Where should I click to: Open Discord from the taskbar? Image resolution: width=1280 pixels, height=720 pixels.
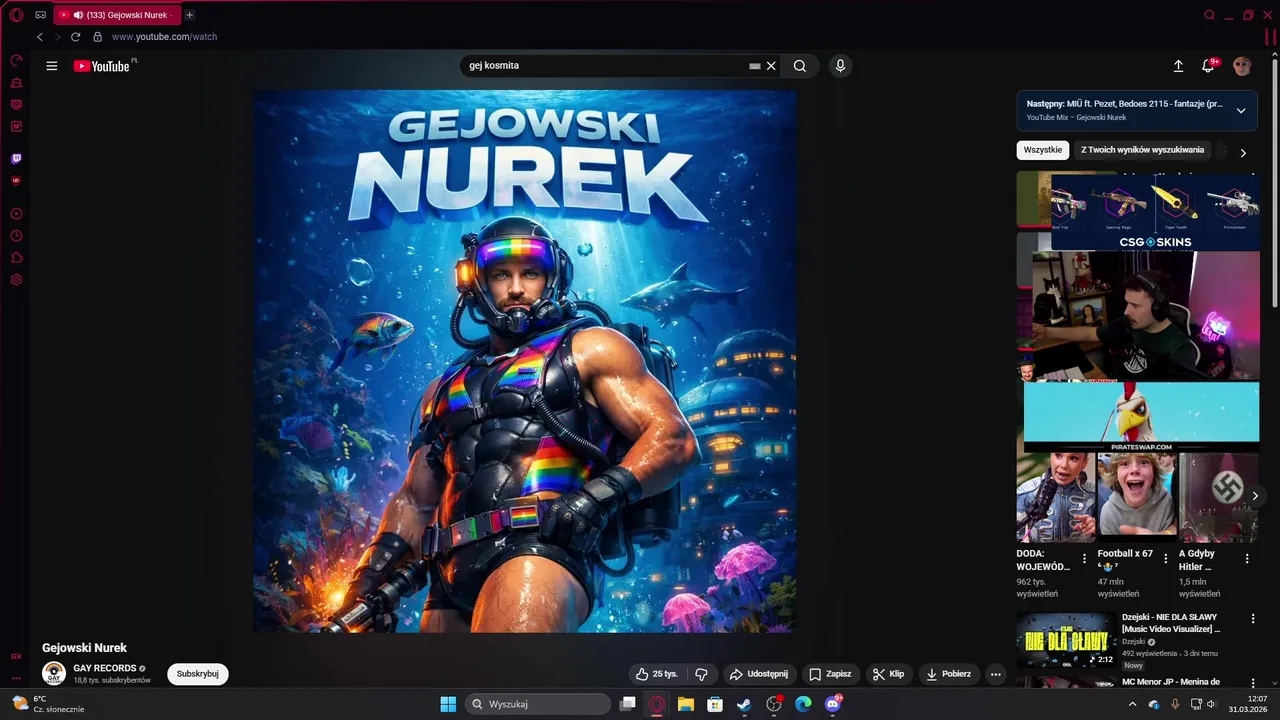pos(833,704)
